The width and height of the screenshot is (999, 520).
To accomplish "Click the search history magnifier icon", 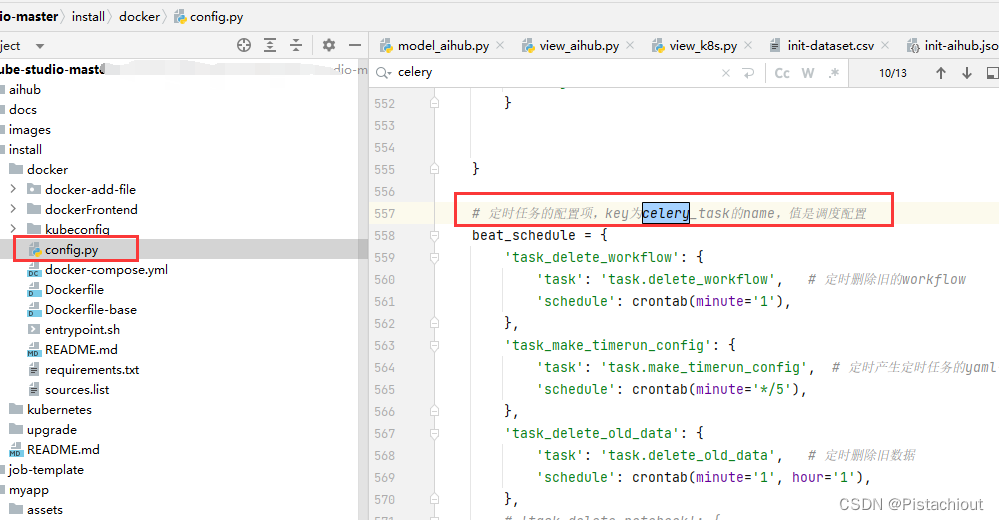I will click(384, 73).
